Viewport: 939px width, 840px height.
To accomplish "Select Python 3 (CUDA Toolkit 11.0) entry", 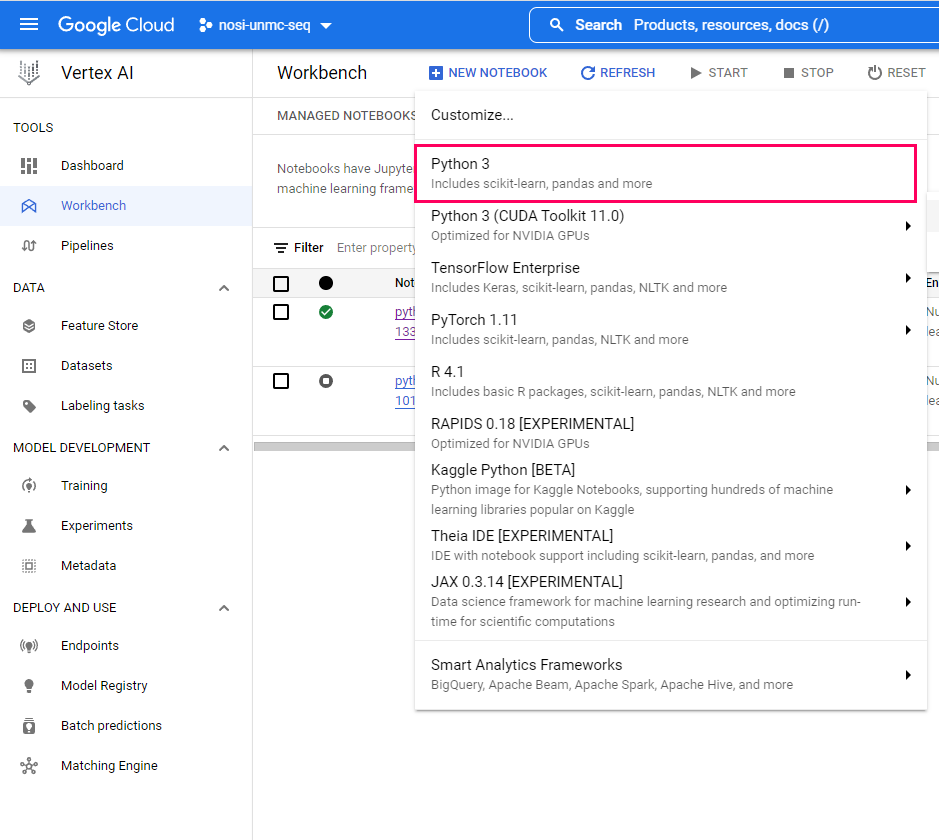I will coord(671,226).
